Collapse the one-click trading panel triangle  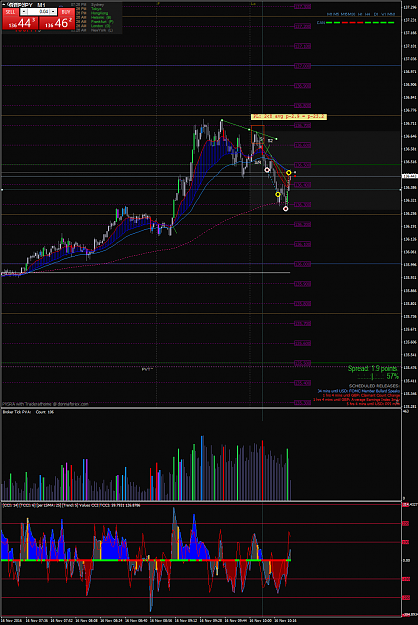4,5
